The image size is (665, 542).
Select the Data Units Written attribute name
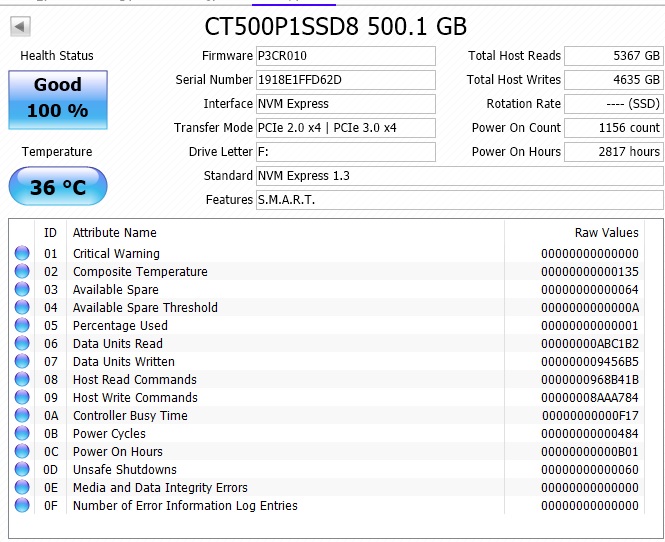pyautogui.click(x=123, y=362)
